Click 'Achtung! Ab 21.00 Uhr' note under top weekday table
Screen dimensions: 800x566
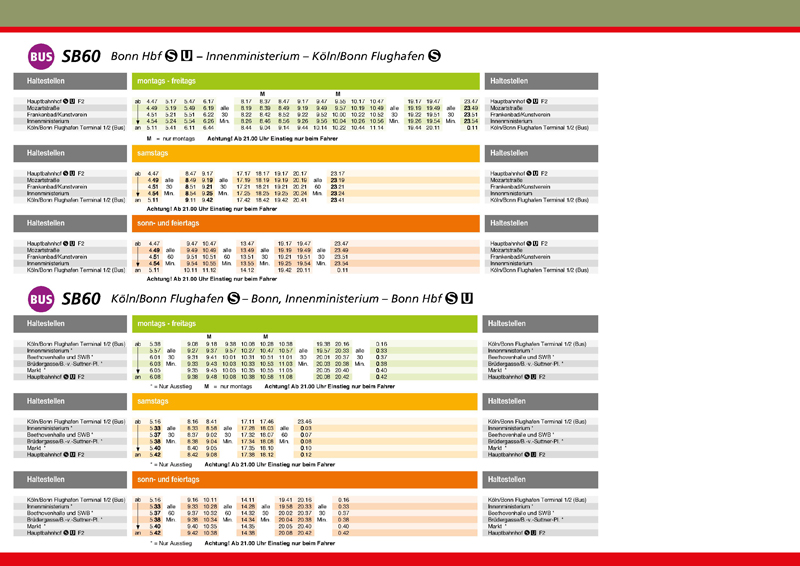(x=258, y=137)
